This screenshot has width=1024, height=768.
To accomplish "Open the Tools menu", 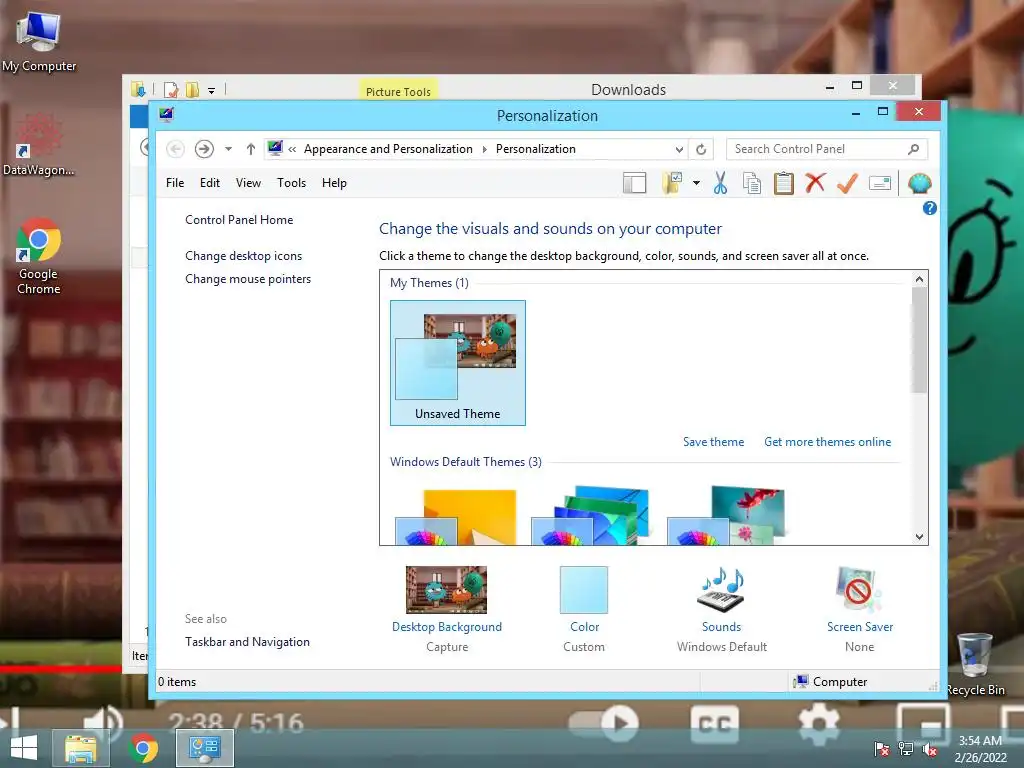I will click(x=291, y=183).
